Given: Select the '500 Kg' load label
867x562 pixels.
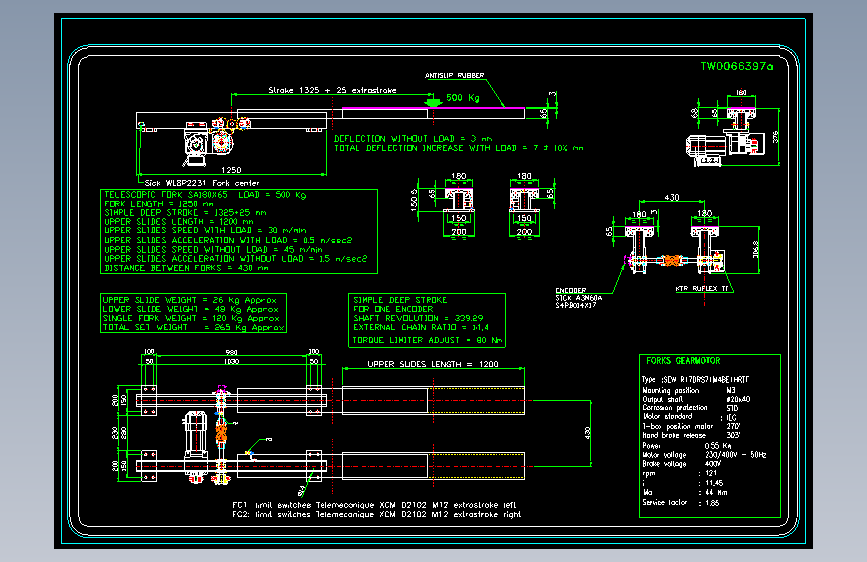Looking at the screenshot, I should tap(463, 98).
